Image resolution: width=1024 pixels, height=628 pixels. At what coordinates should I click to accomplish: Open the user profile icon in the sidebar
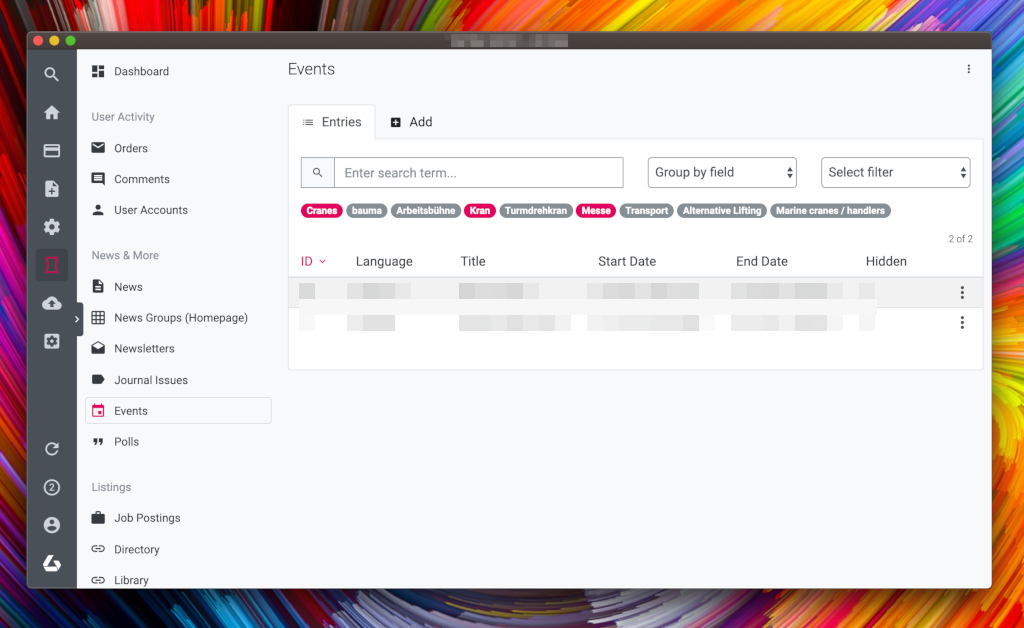tap(52, 525)
